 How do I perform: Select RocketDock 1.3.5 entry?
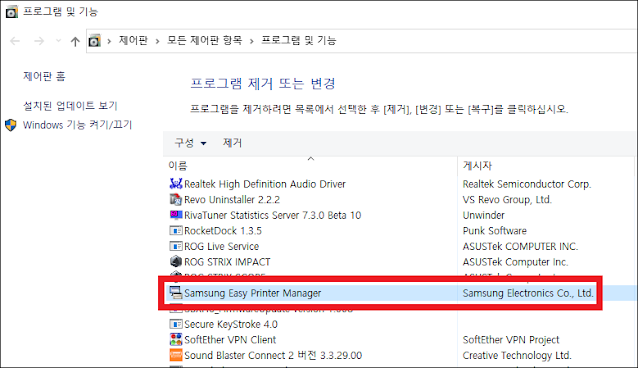click(223, 231)
